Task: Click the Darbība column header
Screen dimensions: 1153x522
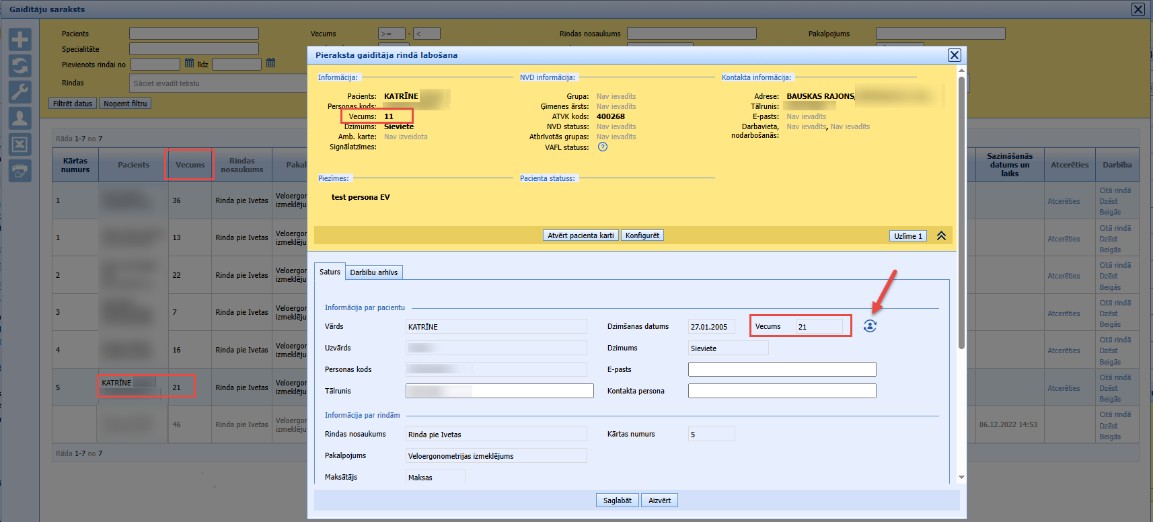Action: pyautogui.click(x=1116, y=165)
